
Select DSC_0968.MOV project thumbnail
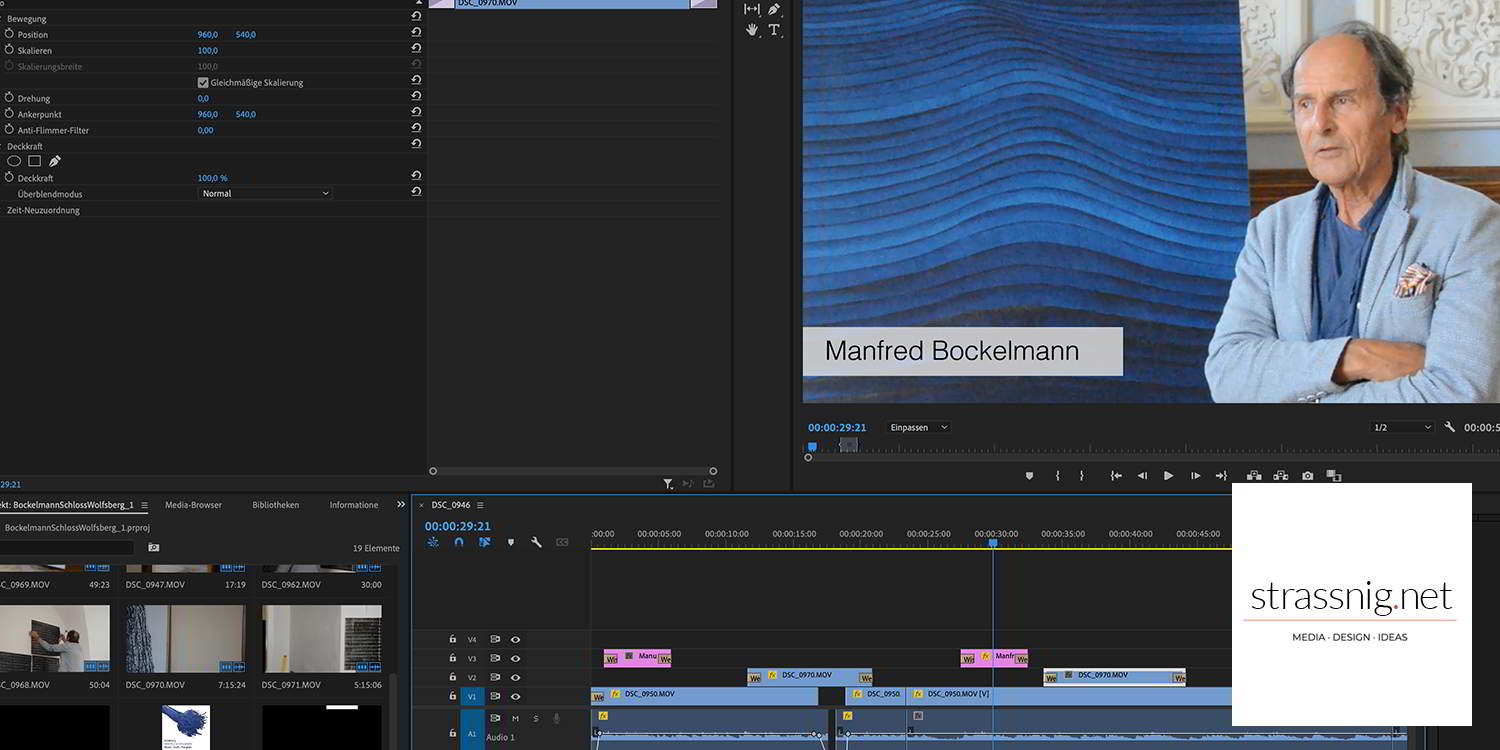point(55,638)
